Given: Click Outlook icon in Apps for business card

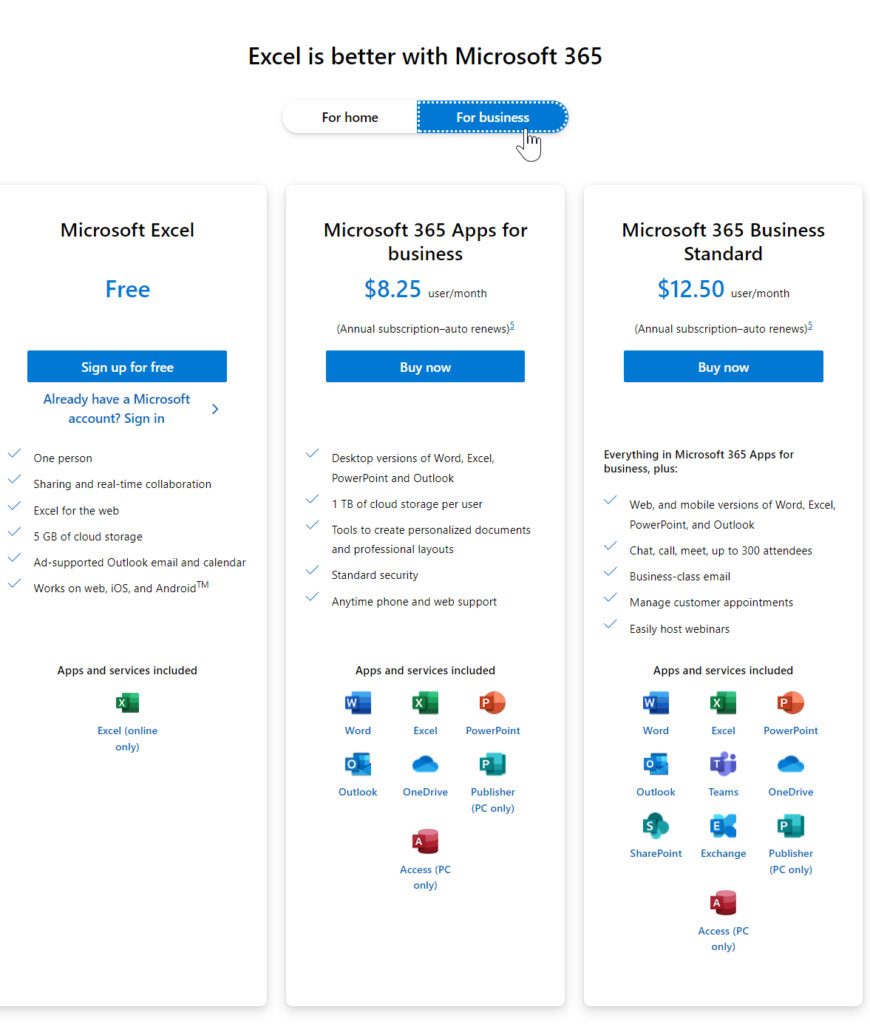Looking at the screenshot, I should pos(358,765).
